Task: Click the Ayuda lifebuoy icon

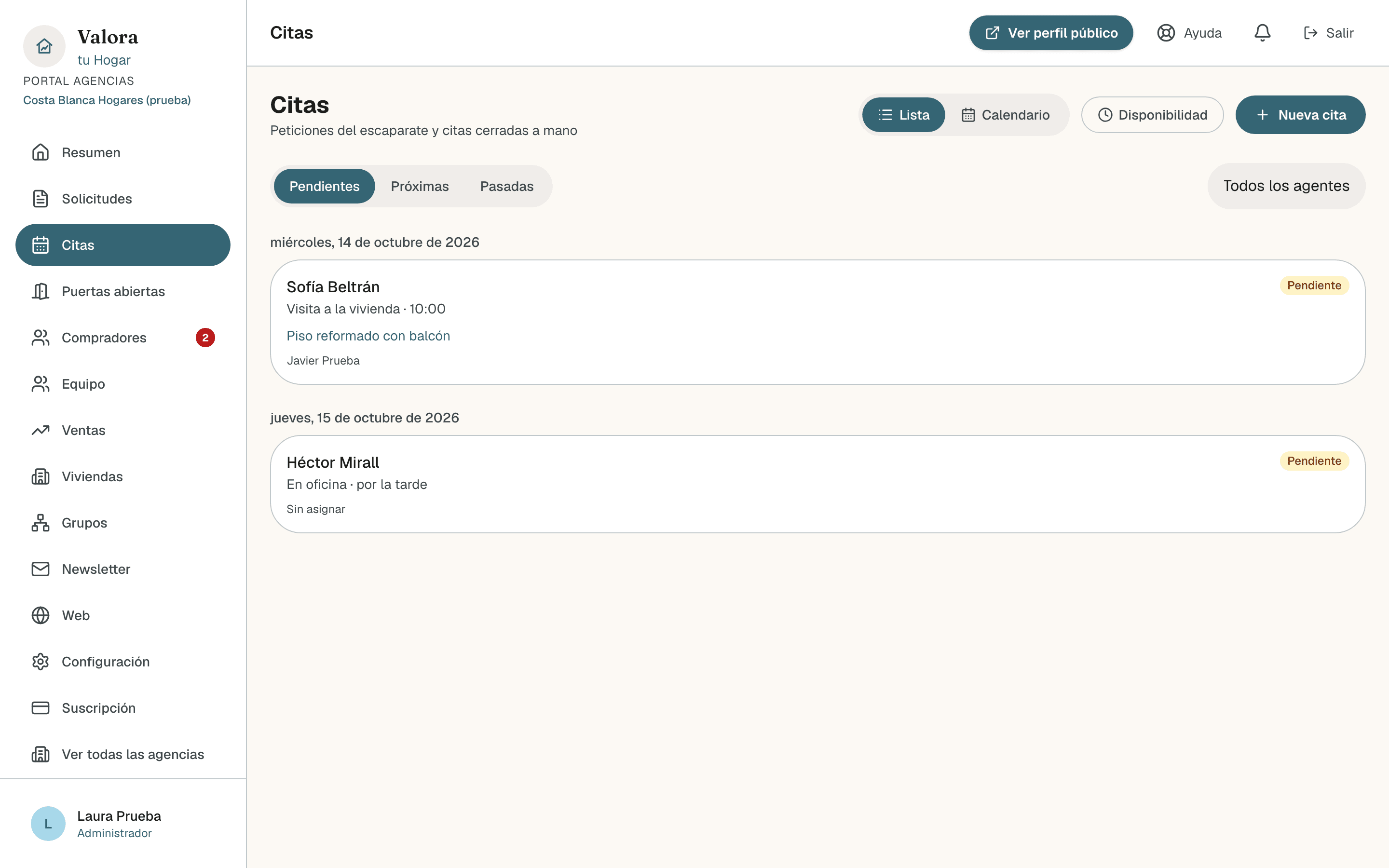Action: (1166, 33)
